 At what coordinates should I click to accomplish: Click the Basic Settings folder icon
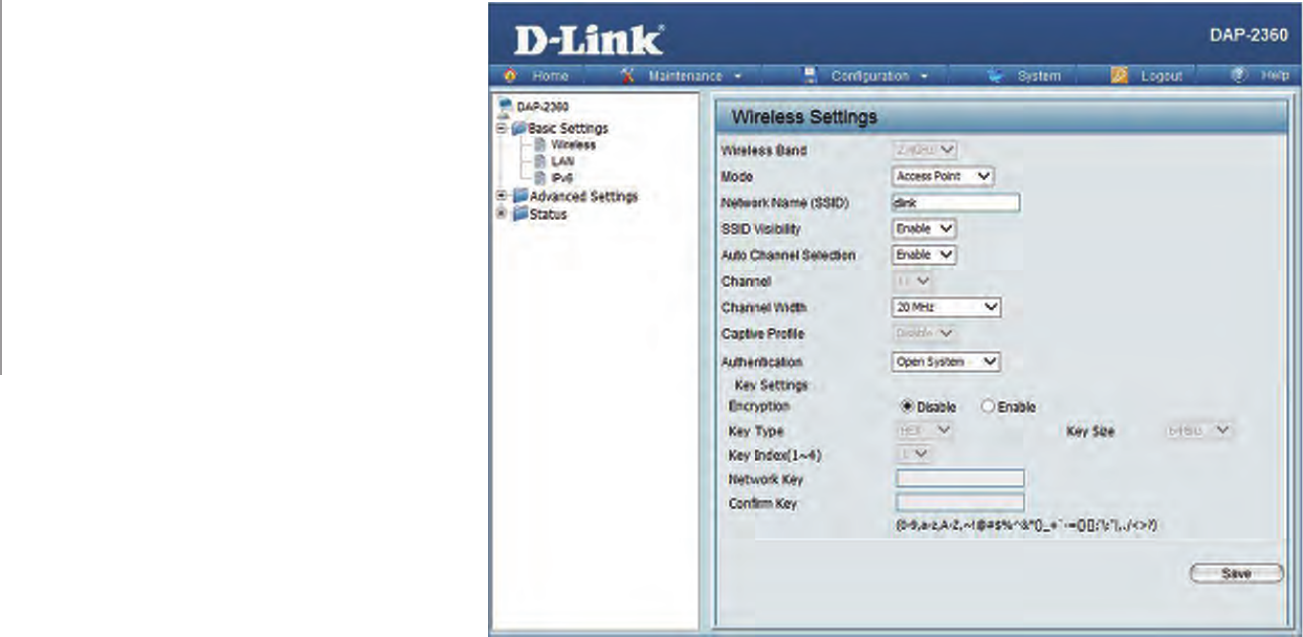coord(519,128)
